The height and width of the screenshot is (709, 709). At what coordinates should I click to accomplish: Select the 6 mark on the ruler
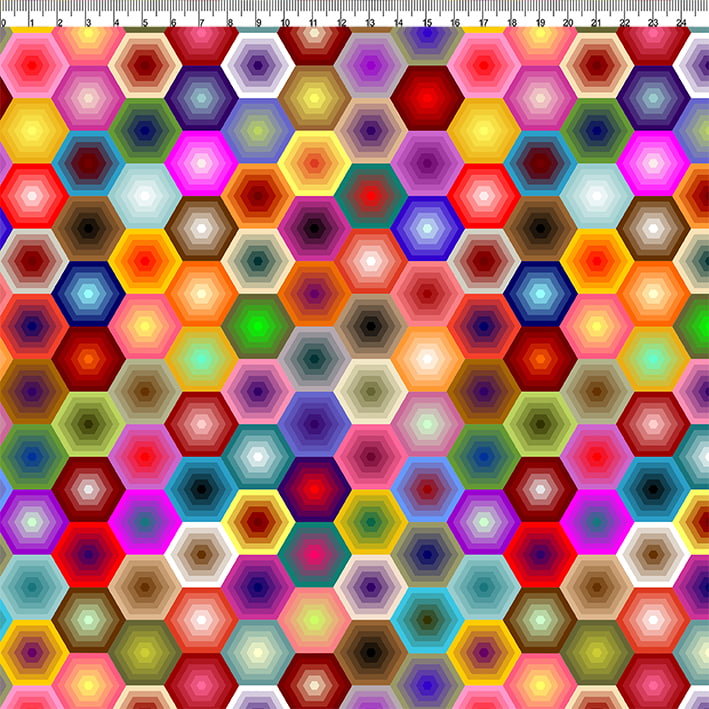(x=173, y=23)
